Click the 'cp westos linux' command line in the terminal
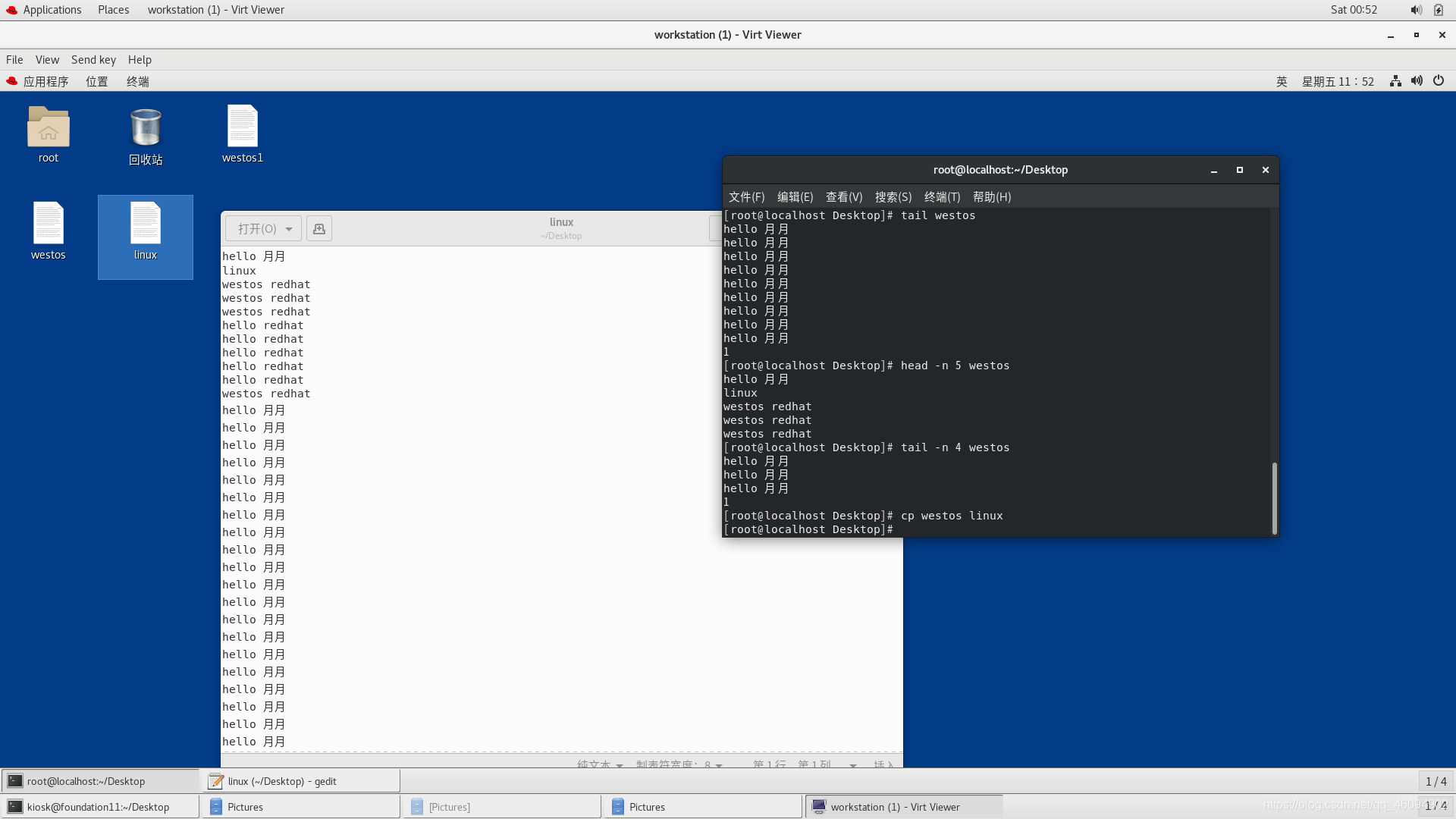The height and width of the screenshot is (819, 1456). coord(863,516)
